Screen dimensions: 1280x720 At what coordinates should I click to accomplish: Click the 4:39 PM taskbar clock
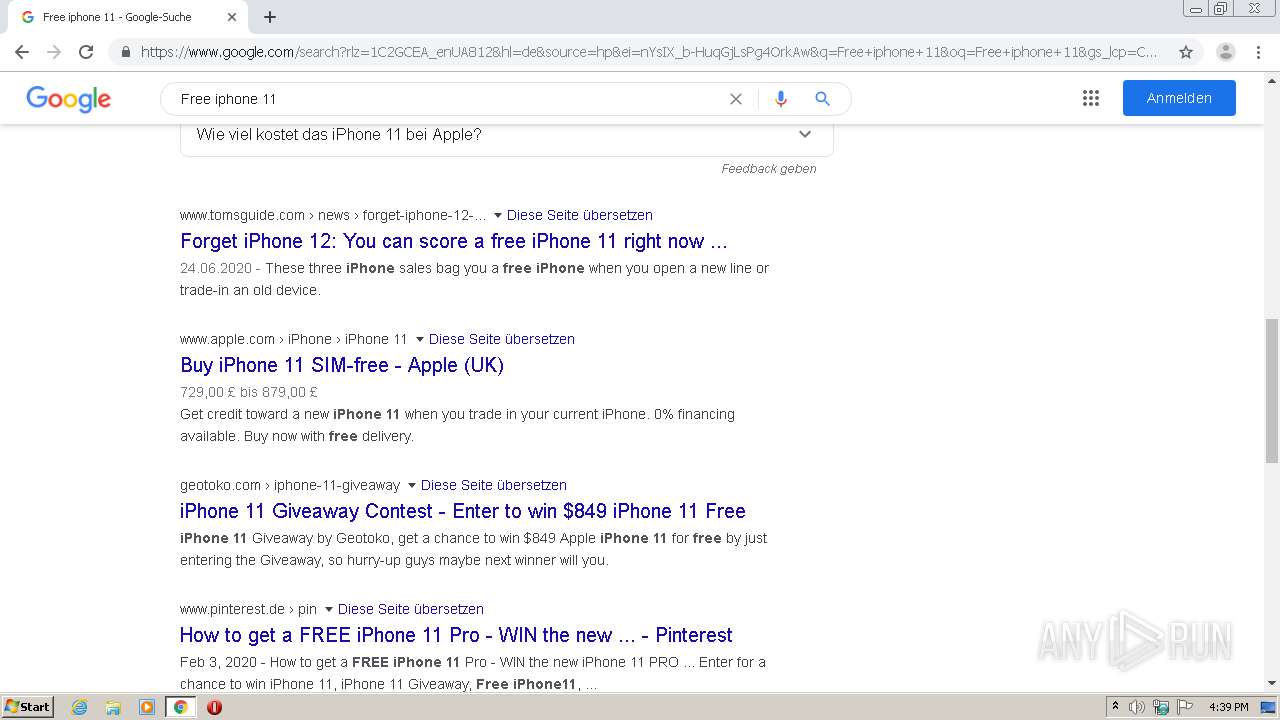[x=1228, y=707]
